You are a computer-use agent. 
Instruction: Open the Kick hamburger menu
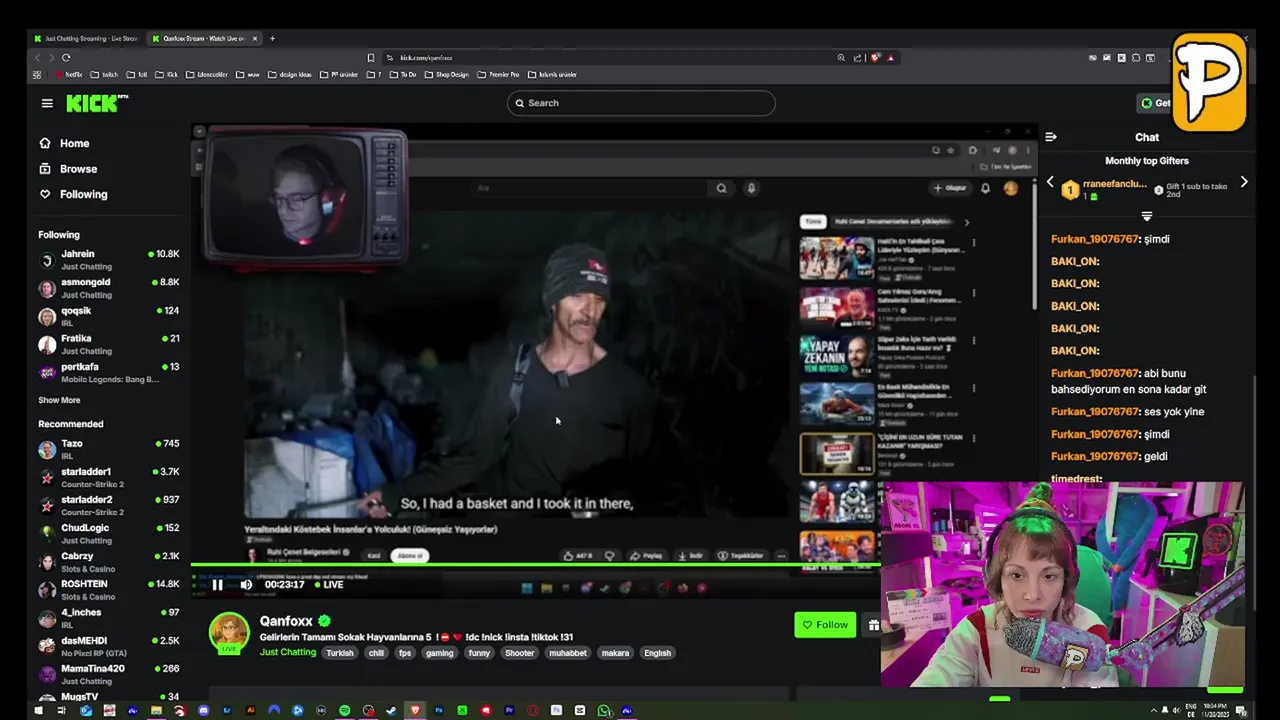(47, 103)
